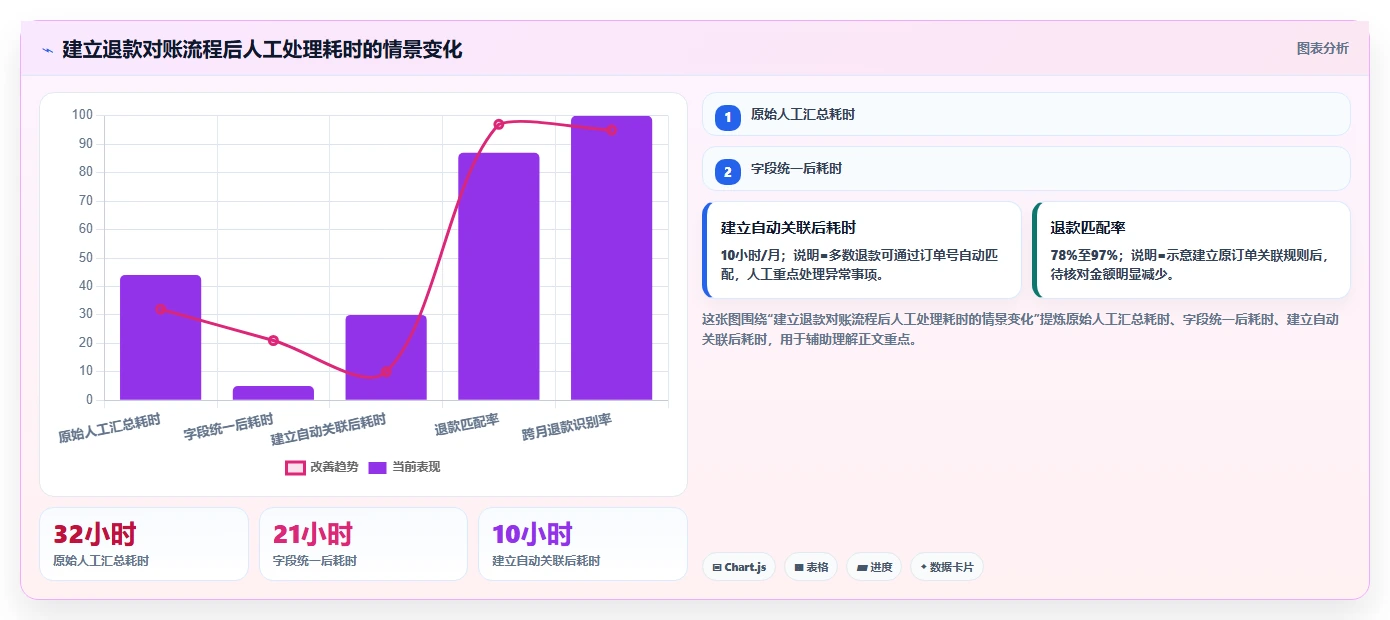The height and width of the screenshot is (620, 1390).
Task: Click the y-axis value 100
Action: [x=82, y=115]
